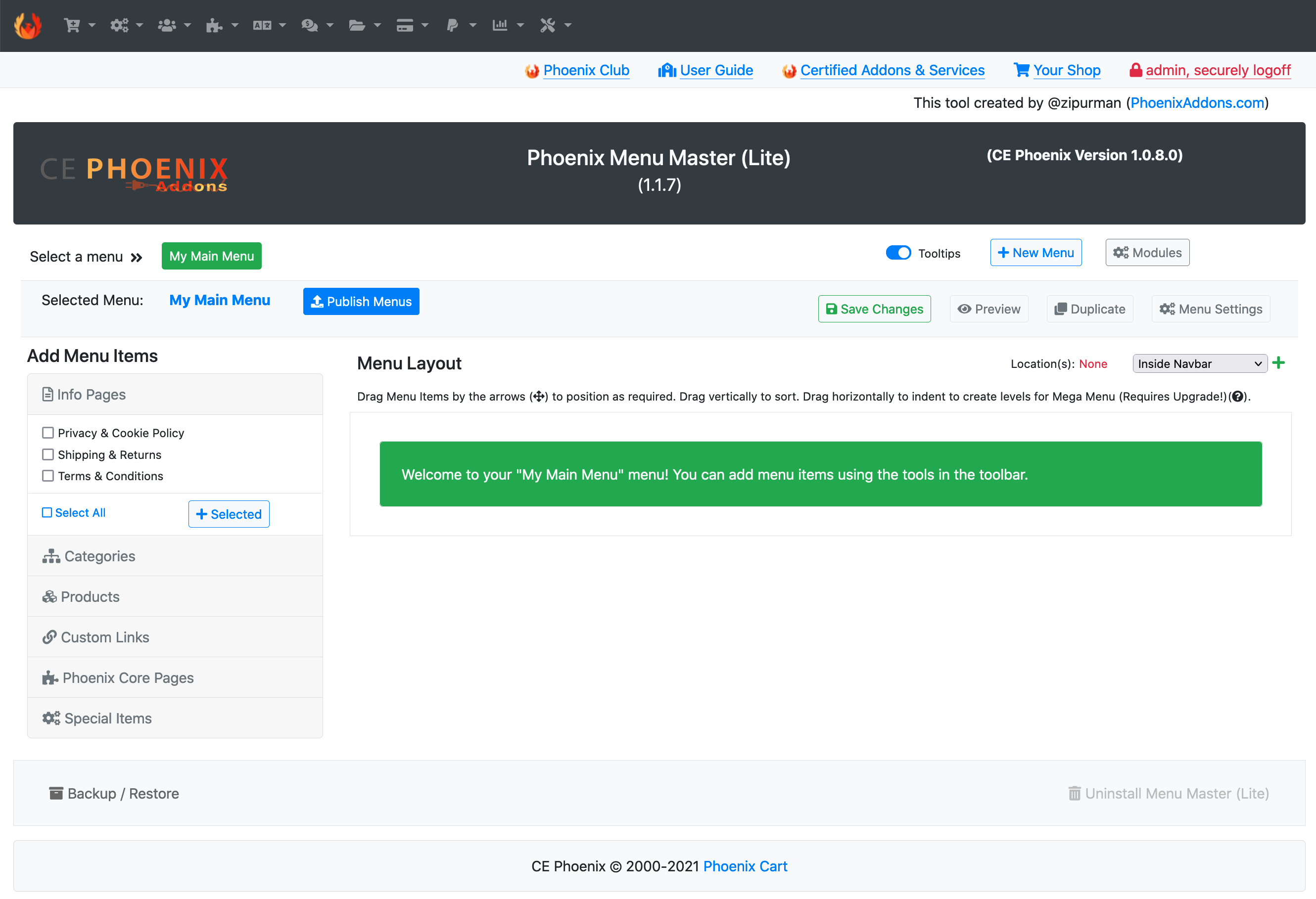This screenshot has height=899, width=1316.
Task: Click the red "None" location text
Action: point(1093,363)
